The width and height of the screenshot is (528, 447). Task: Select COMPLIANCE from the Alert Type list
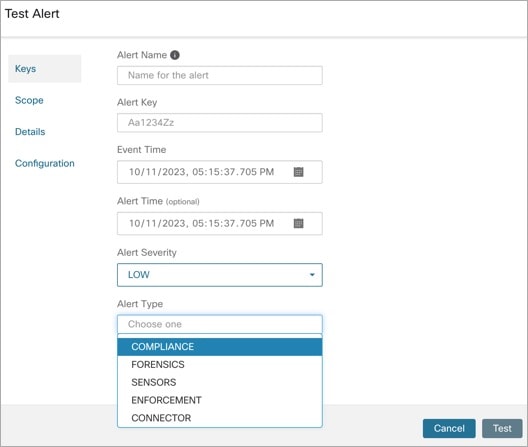pos(220,347)
